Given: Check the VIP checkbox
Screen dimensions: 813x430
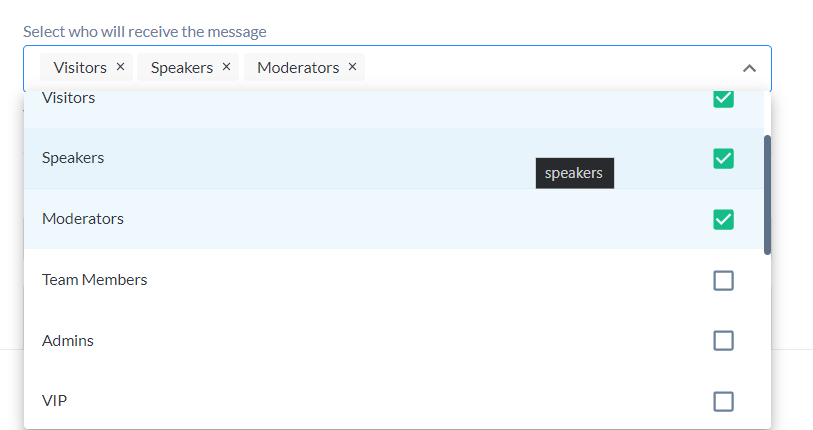Looking at the screenshot, I should coord(723,401).
